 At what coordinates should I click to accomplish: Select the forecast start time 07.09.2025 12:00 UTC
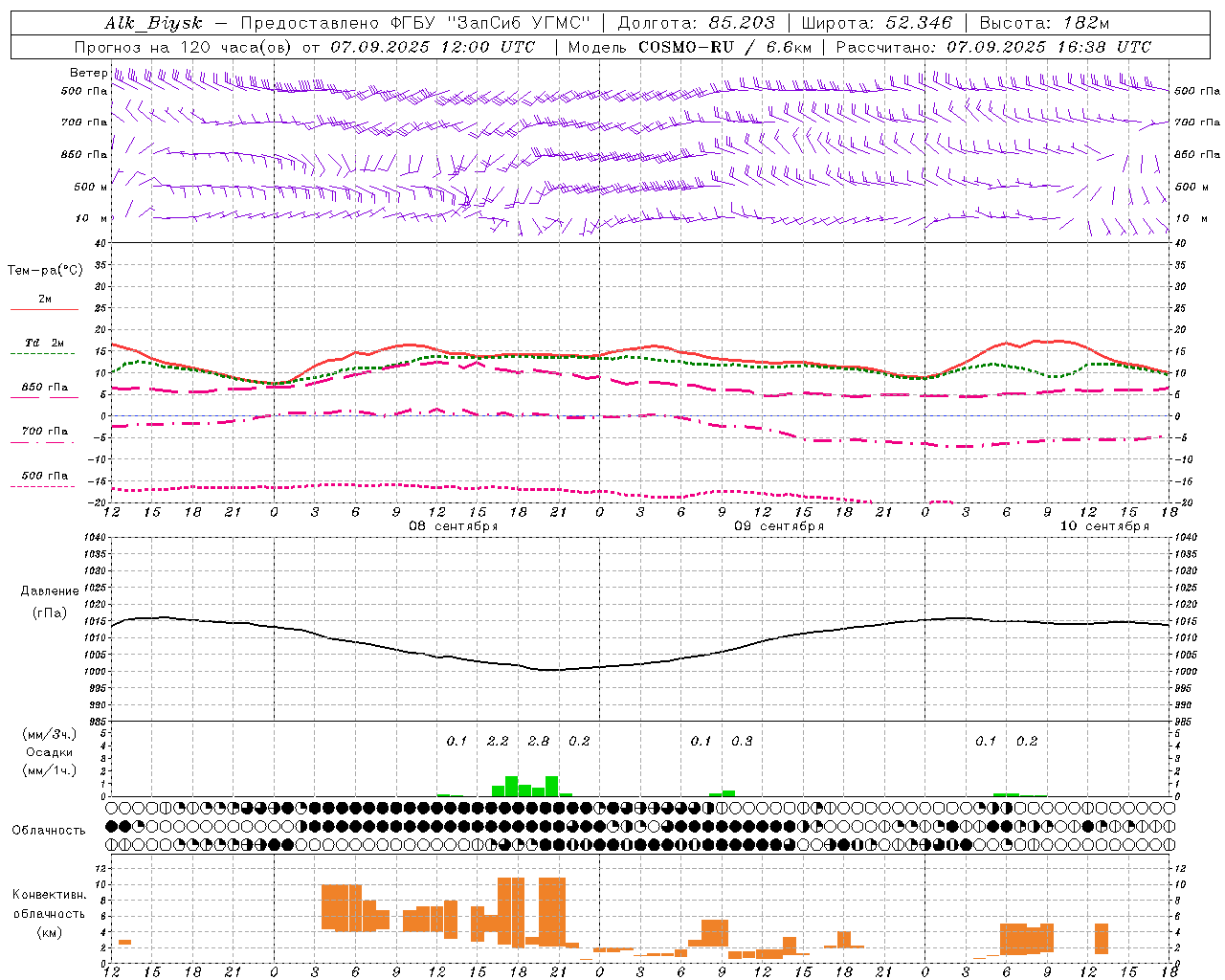(x=433, y=47)
